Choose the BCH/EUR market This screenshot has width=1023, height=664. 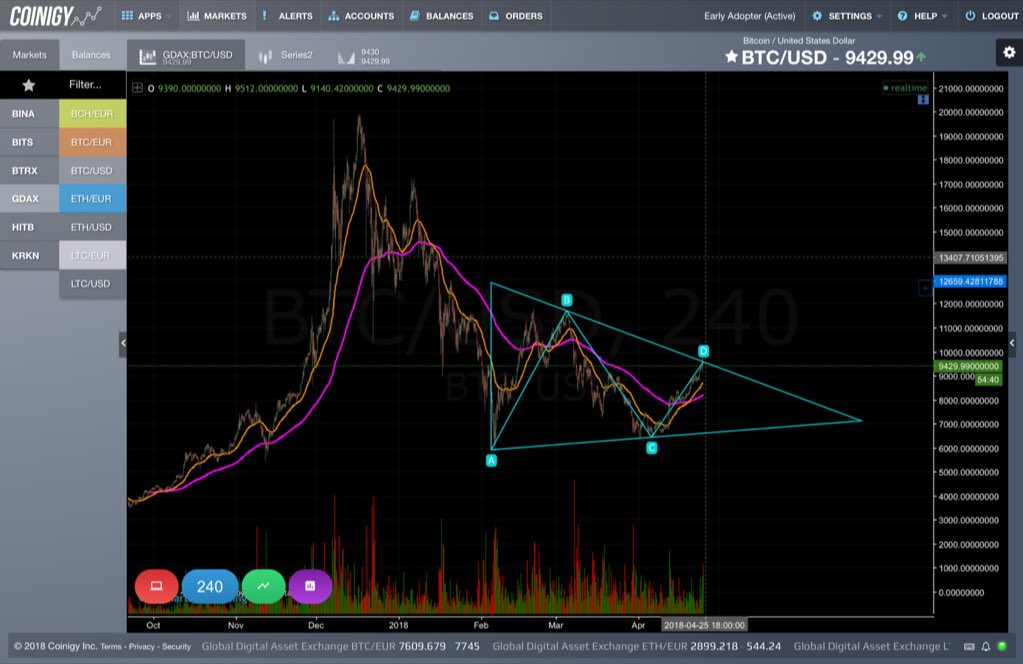[x=92, y=113]
